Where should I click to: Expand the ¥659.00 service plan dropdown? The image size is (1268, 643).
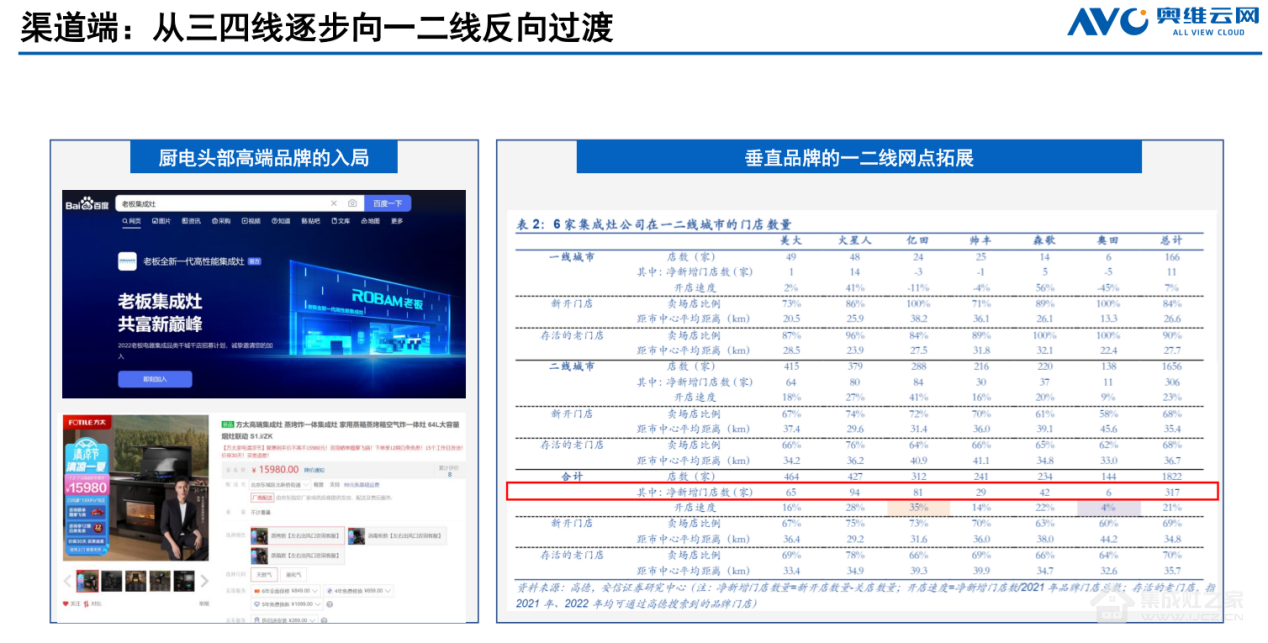click(x=358, y=590)
